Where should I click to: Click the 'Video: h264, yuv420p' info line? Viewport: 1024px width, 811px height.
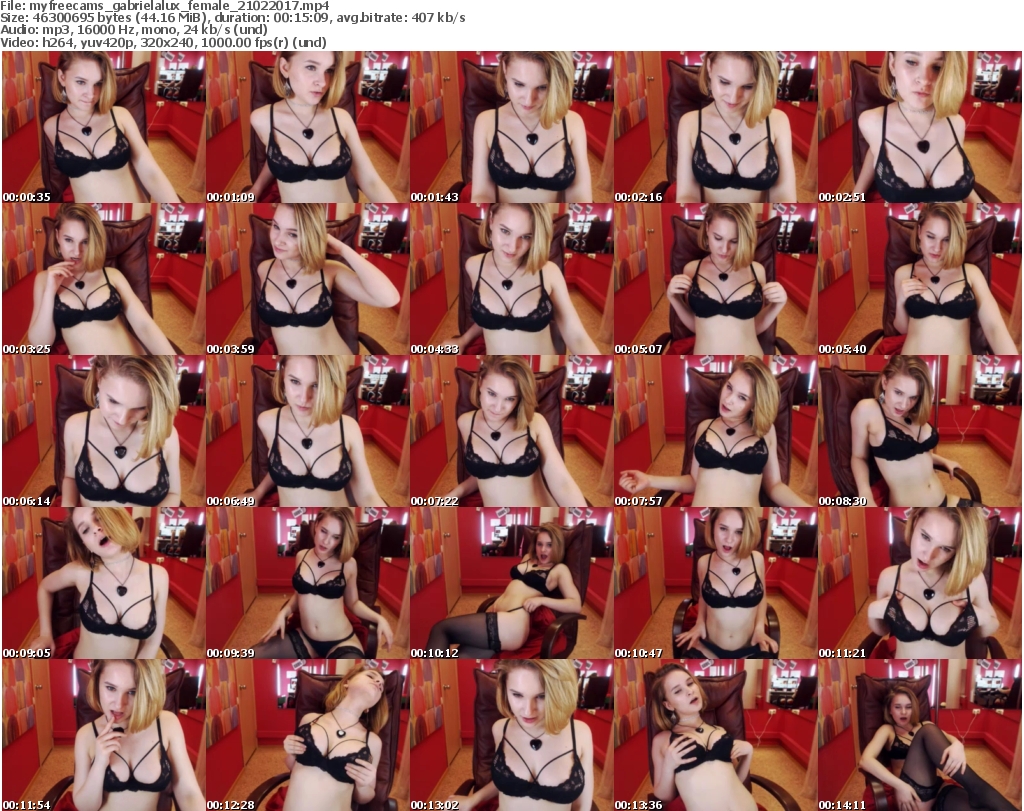click(x=163, y=42)
